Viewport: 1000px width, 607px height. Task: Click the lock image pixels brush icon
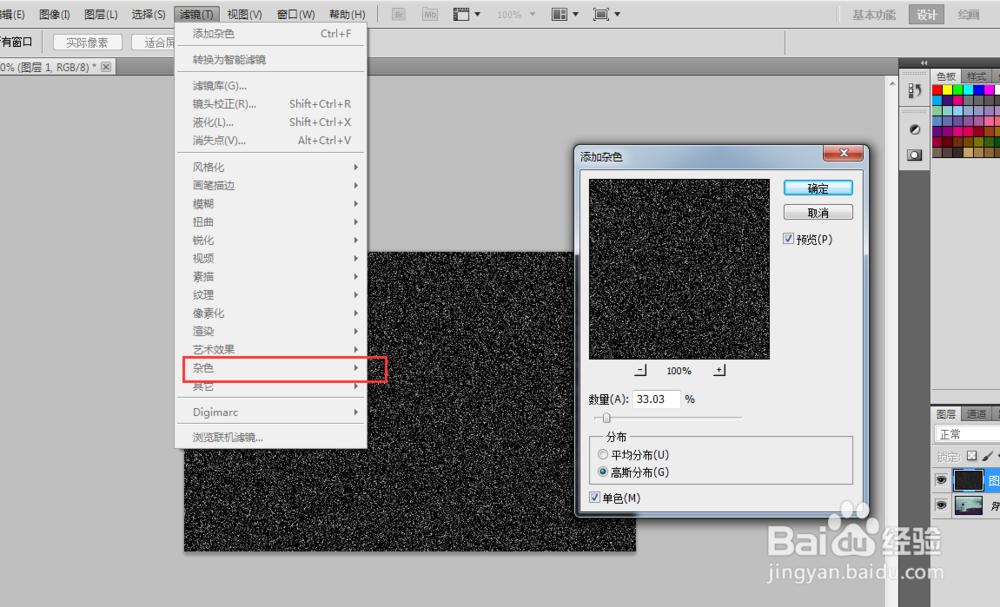[987, 456]
